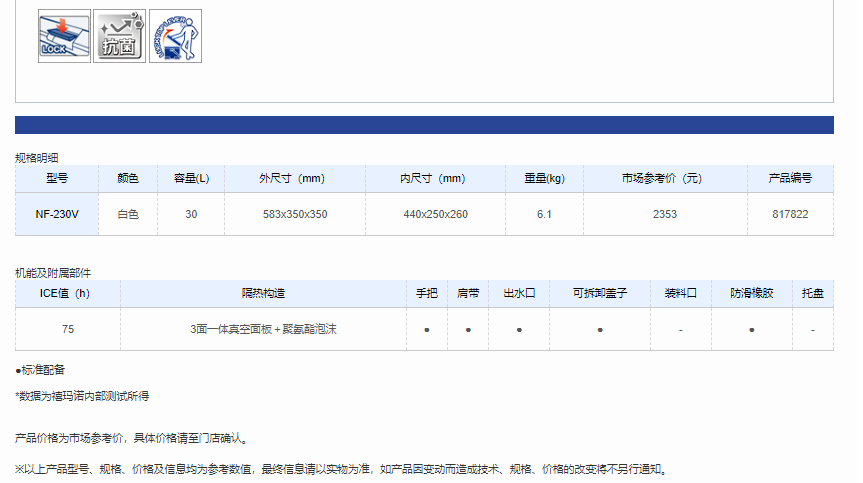The image size is (863, 483).
Task: Select the 市场参考价（元）column header
Action: coord(665,178)
